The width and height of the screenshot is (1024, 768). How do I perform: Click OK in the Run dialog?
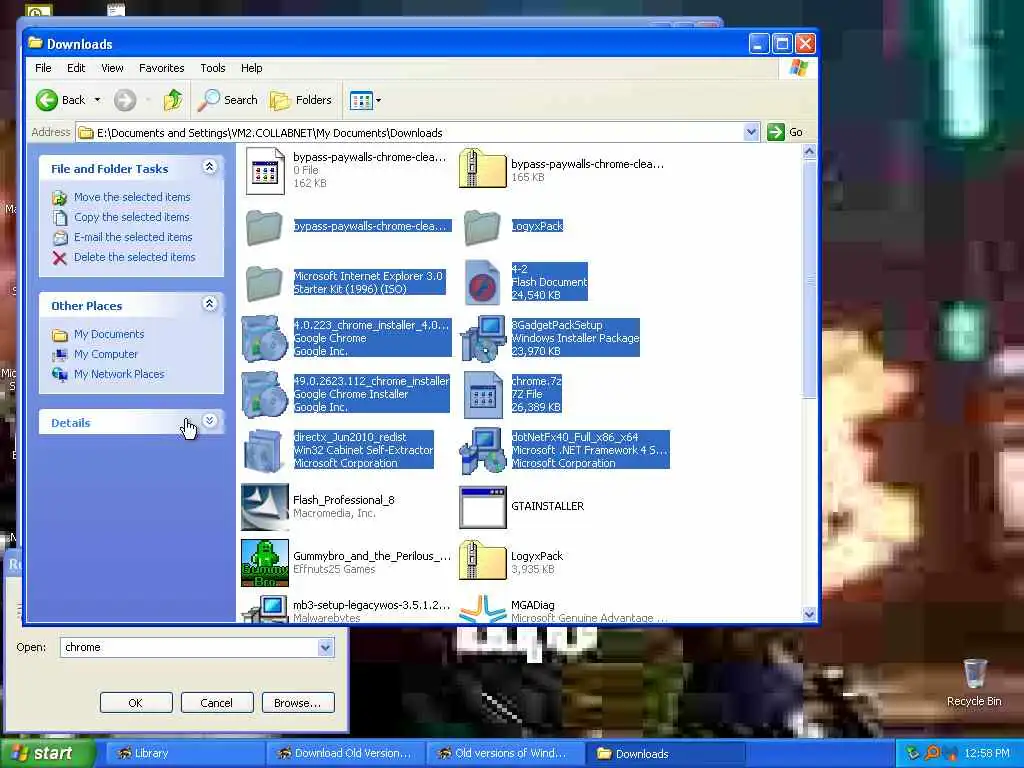[136, 703]
